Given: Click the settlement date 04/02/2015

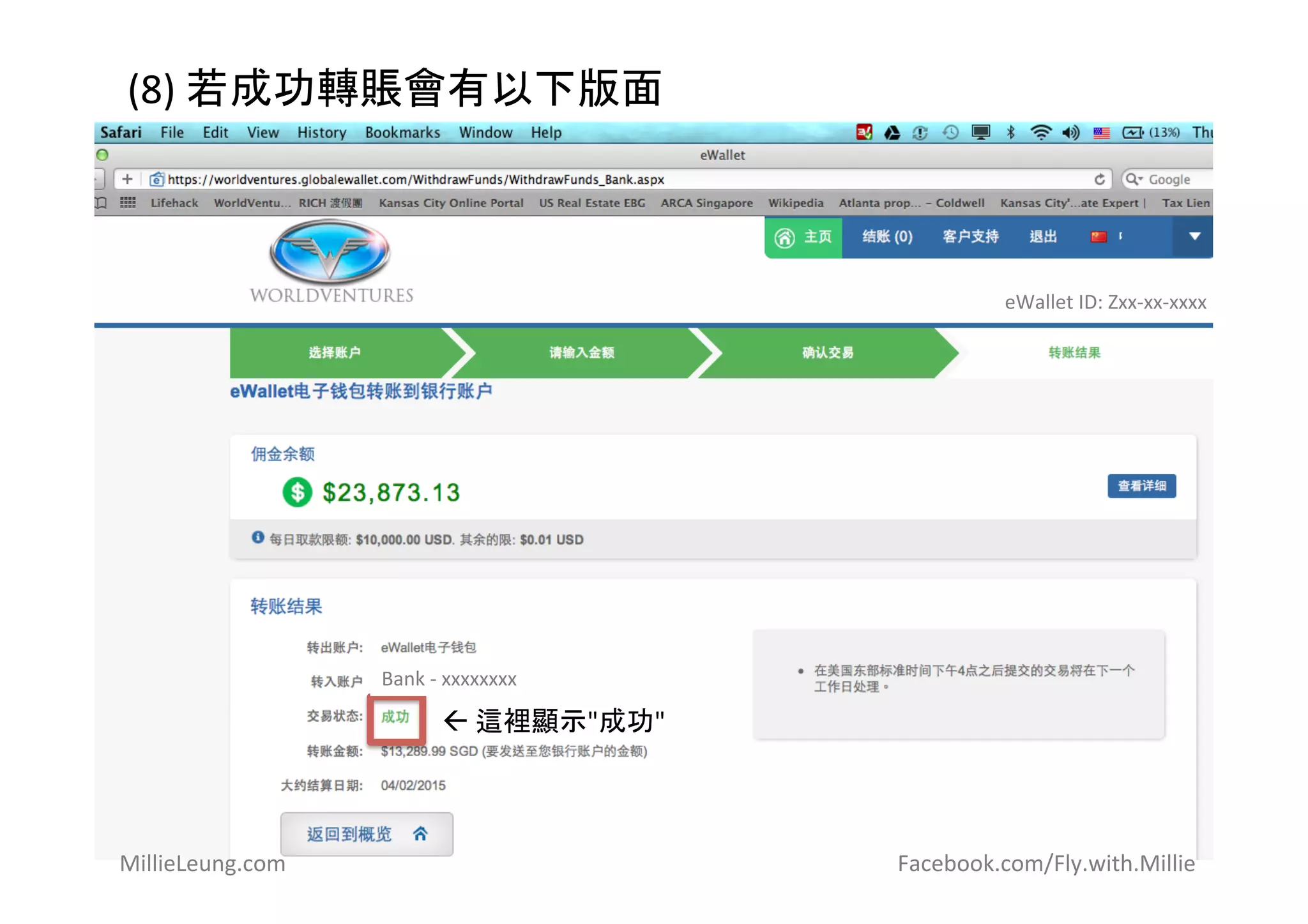Looking at the screenshot, I should [x=413, y=785].
